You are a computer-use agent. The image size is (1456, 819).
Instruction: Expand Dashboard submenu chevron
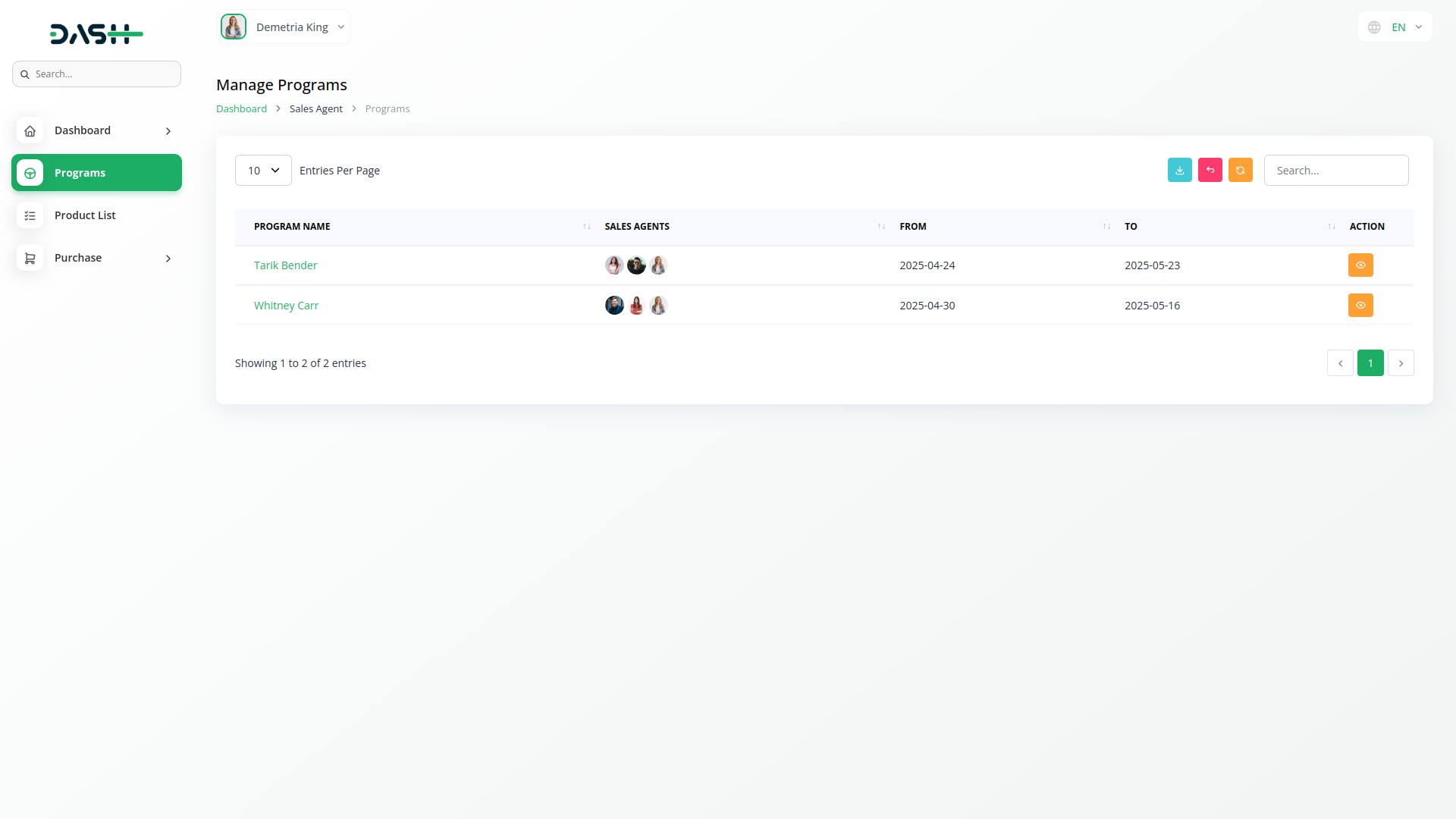tap(168, 131)
